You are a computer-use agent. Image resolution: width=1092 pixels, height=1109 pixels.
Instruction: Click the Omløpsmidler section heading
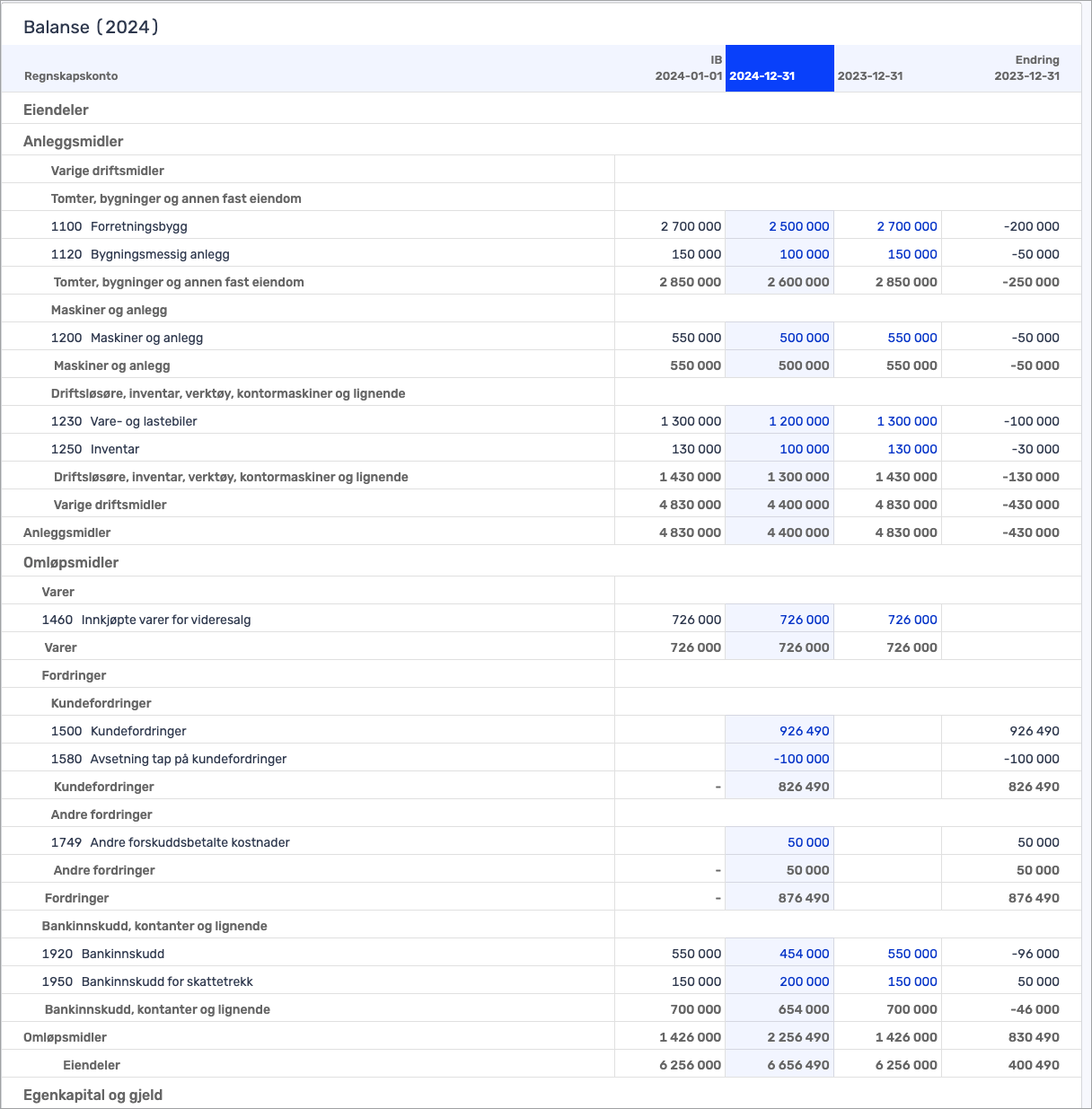click(x=71, y=562)
